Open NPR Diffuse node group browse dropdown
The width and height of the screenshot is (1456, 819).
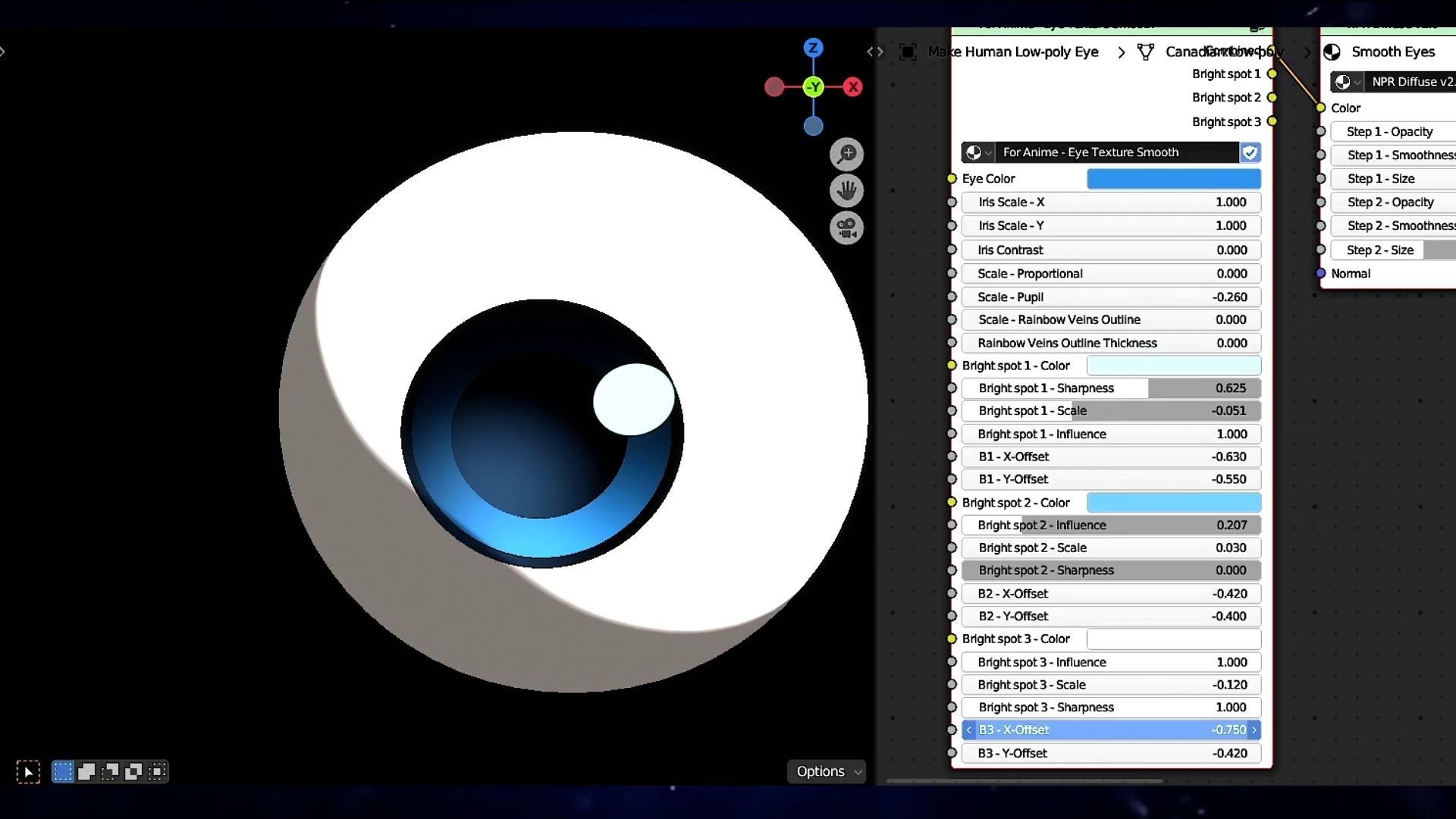click(1348, 82)
